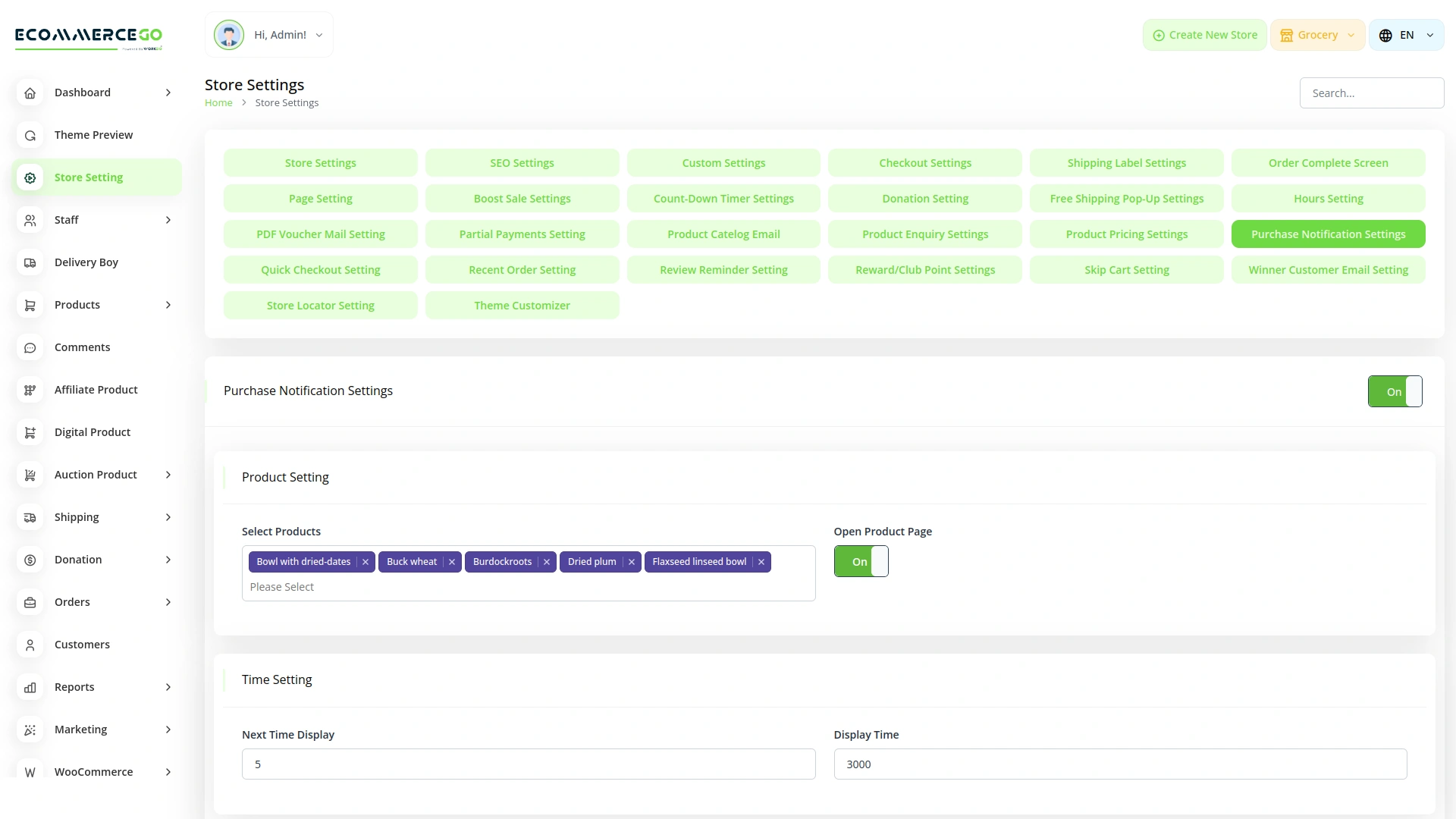
Task: Follow the Home breadcrumb link
Action: [x=218, y=102]
